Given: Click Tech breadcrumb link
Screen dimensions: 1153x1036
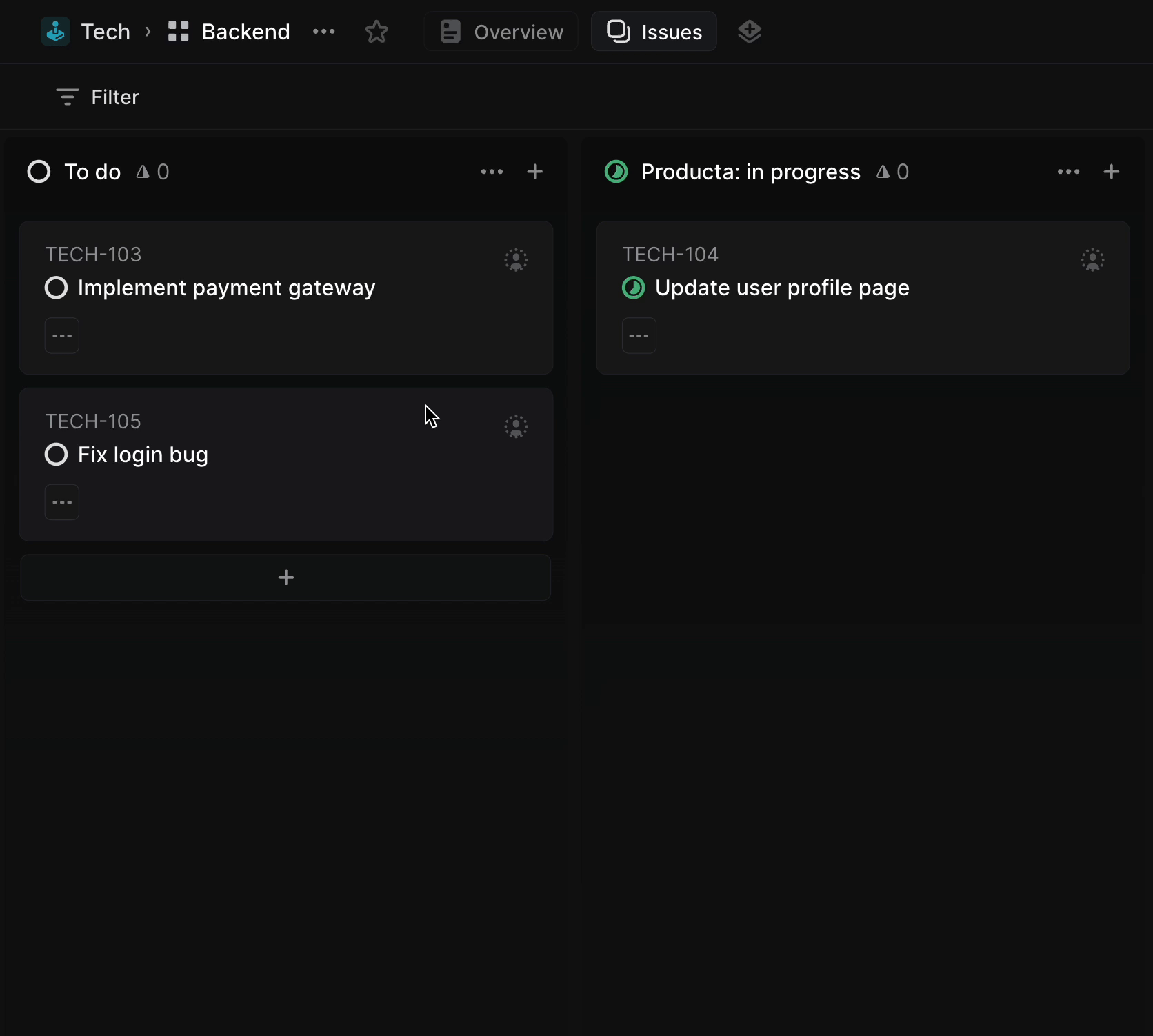Looking at the screenshot, I should (106, 32).
